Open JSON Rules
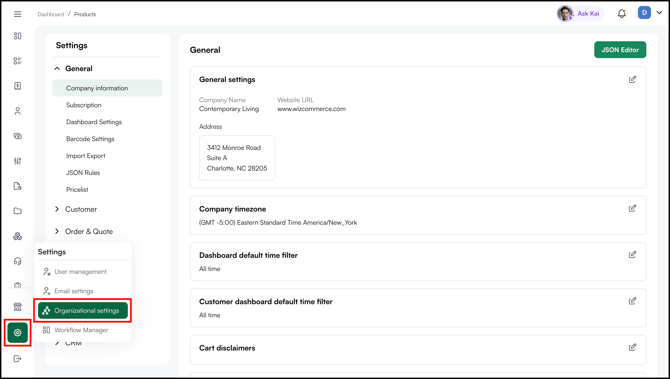 tap(83, 173)
